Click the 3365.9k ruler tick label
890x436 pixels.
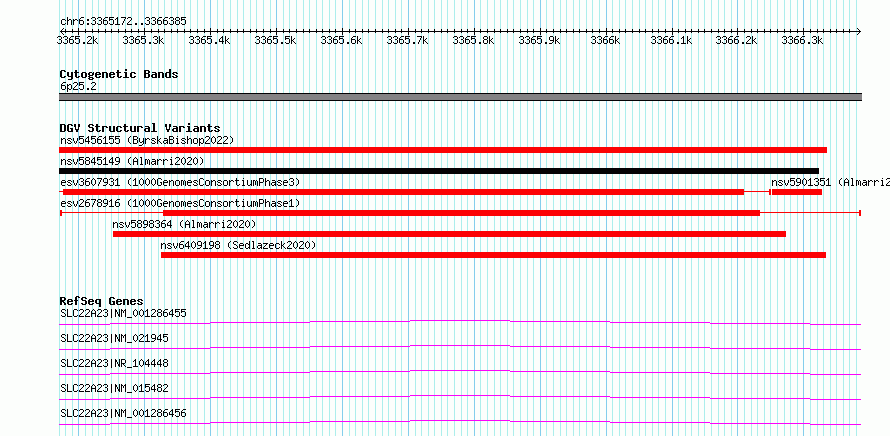[539, 40]
